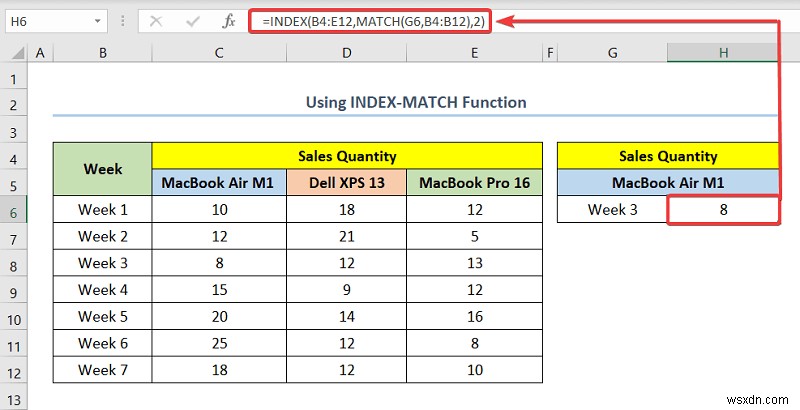Click result cell H6 showing 8
The image size is (800, 410).
(723, 209)
